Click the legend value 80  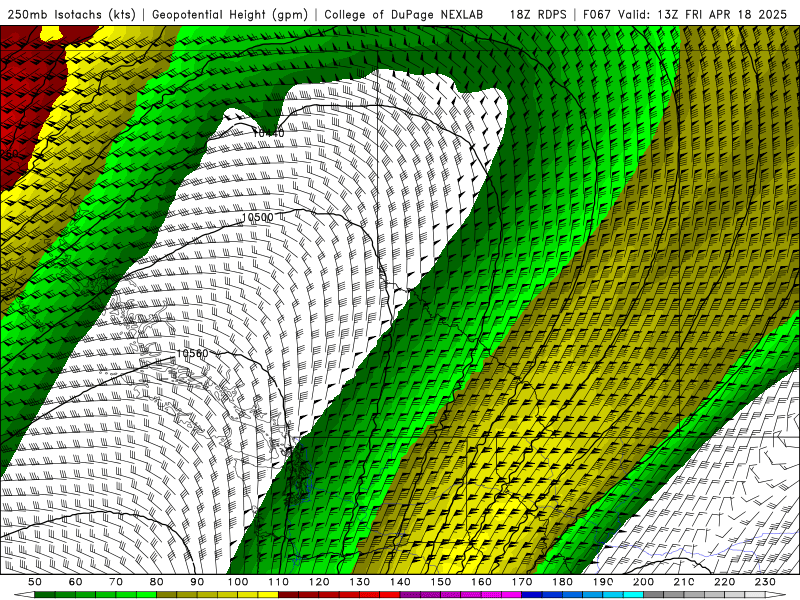pos(157,582)
